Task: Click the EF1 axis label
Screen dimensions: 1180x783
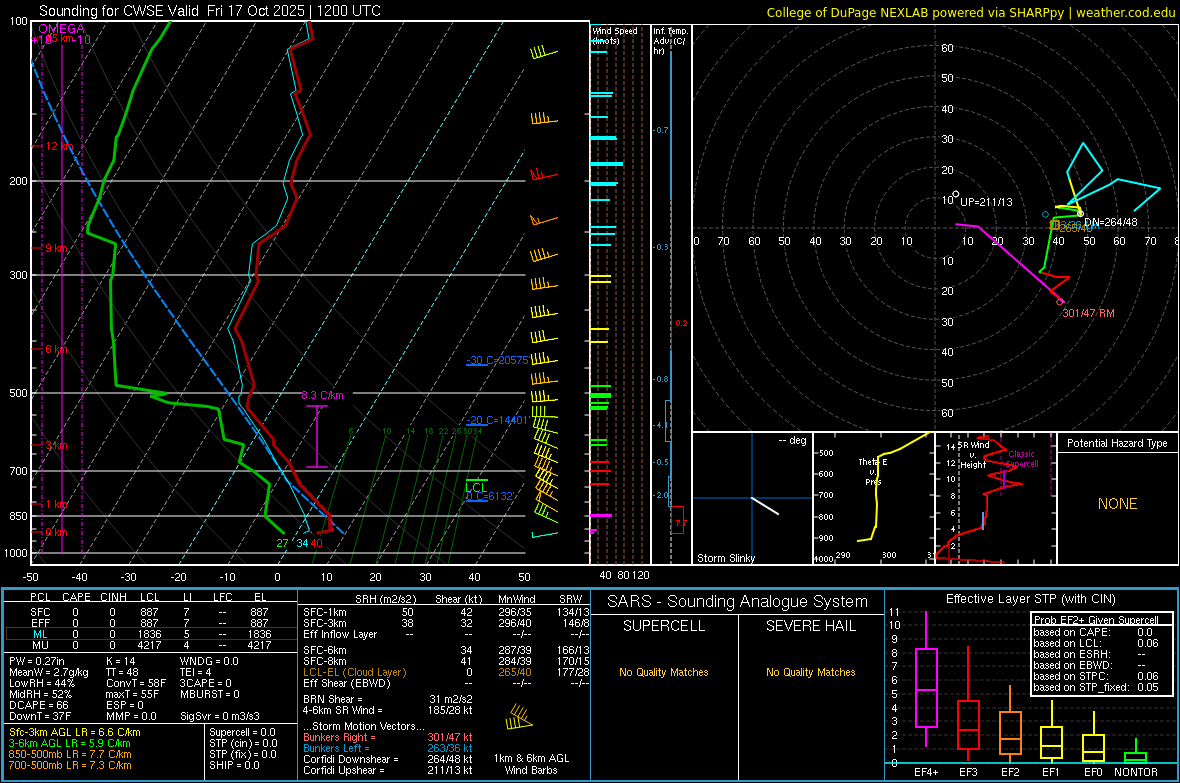Action: coord(1051,772)
